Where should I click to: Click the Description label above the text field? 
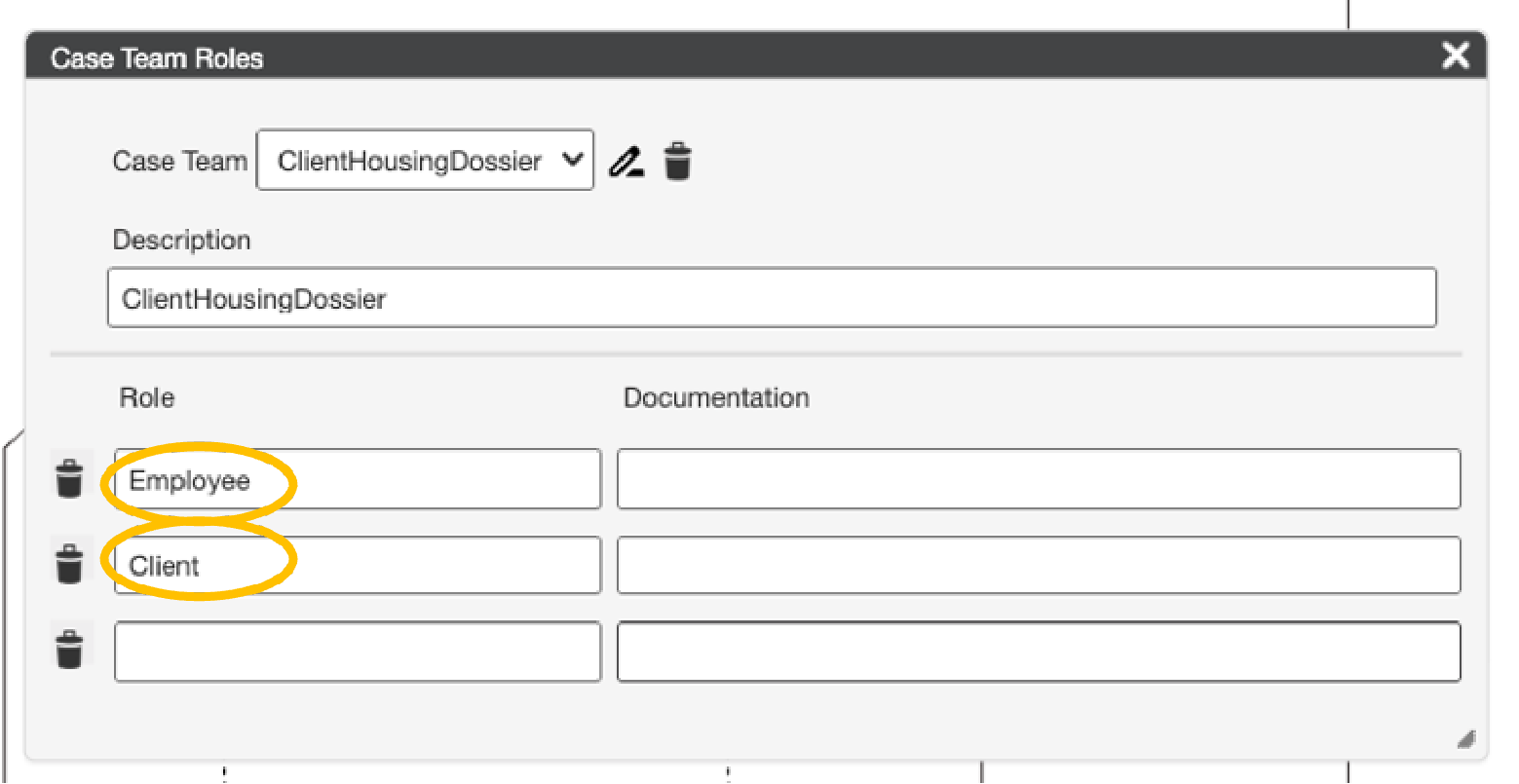181,240
